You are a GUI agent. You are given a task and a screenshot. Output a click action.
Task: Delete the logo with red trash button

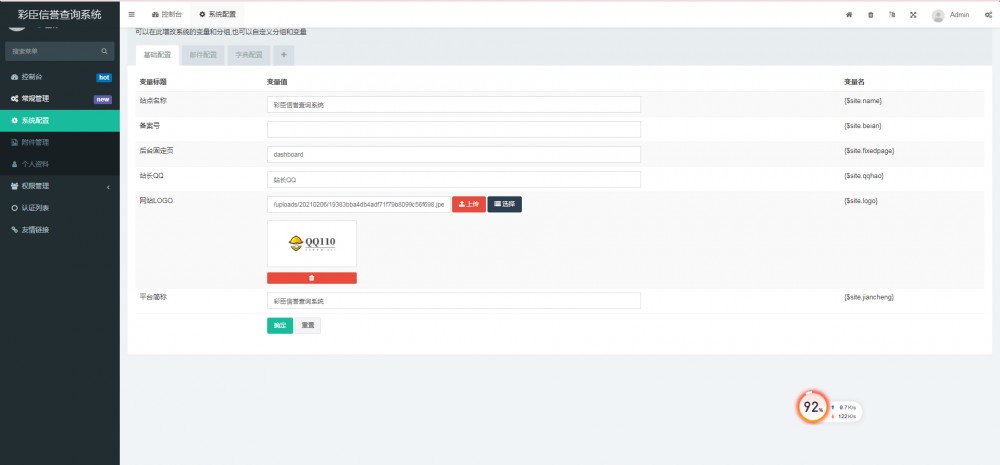(x=311, y=278)
